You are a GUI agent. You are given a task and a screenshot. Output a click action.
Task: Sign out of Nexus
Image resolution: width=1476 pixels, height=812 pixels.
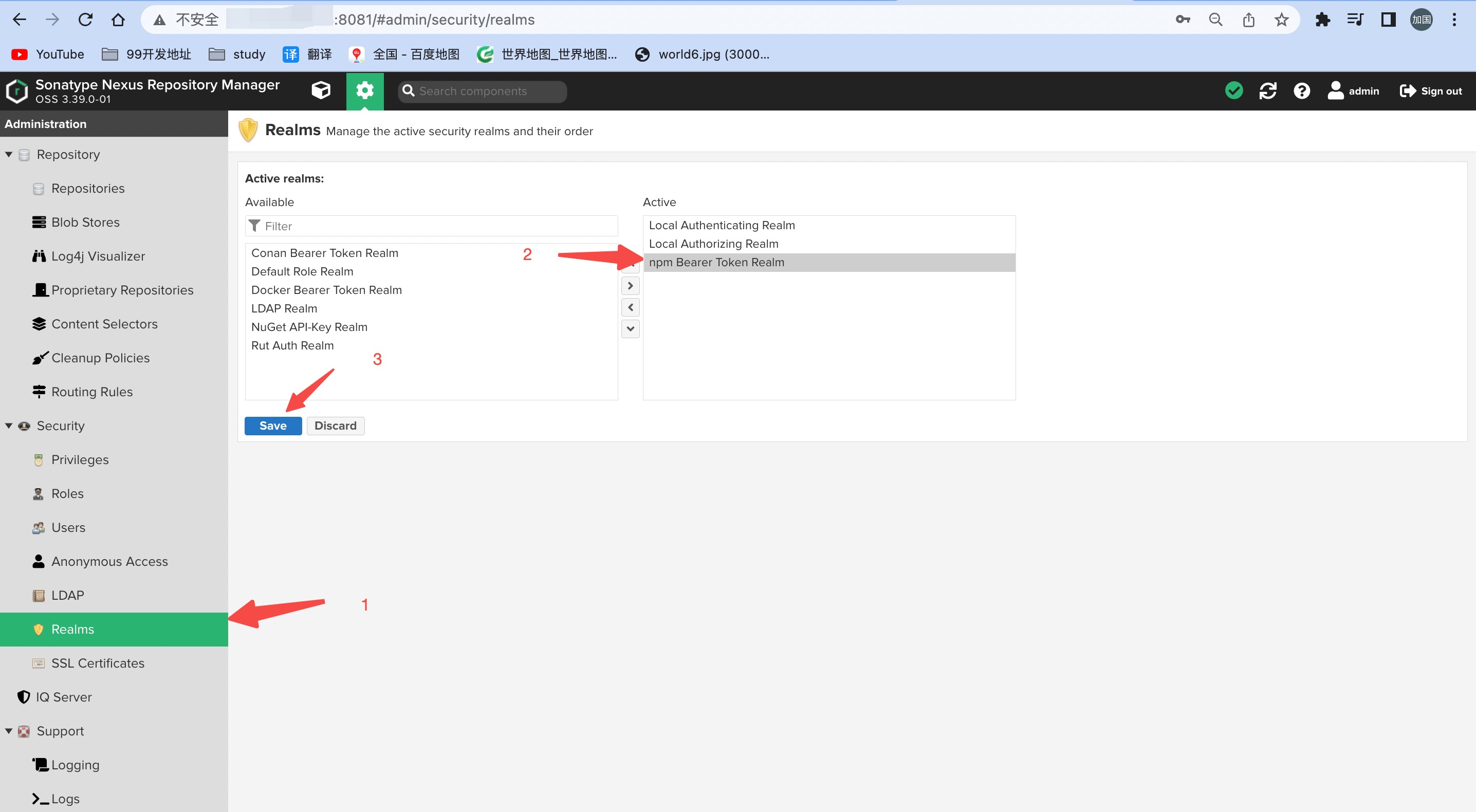pyautogui.click(x=1431, y=90)
